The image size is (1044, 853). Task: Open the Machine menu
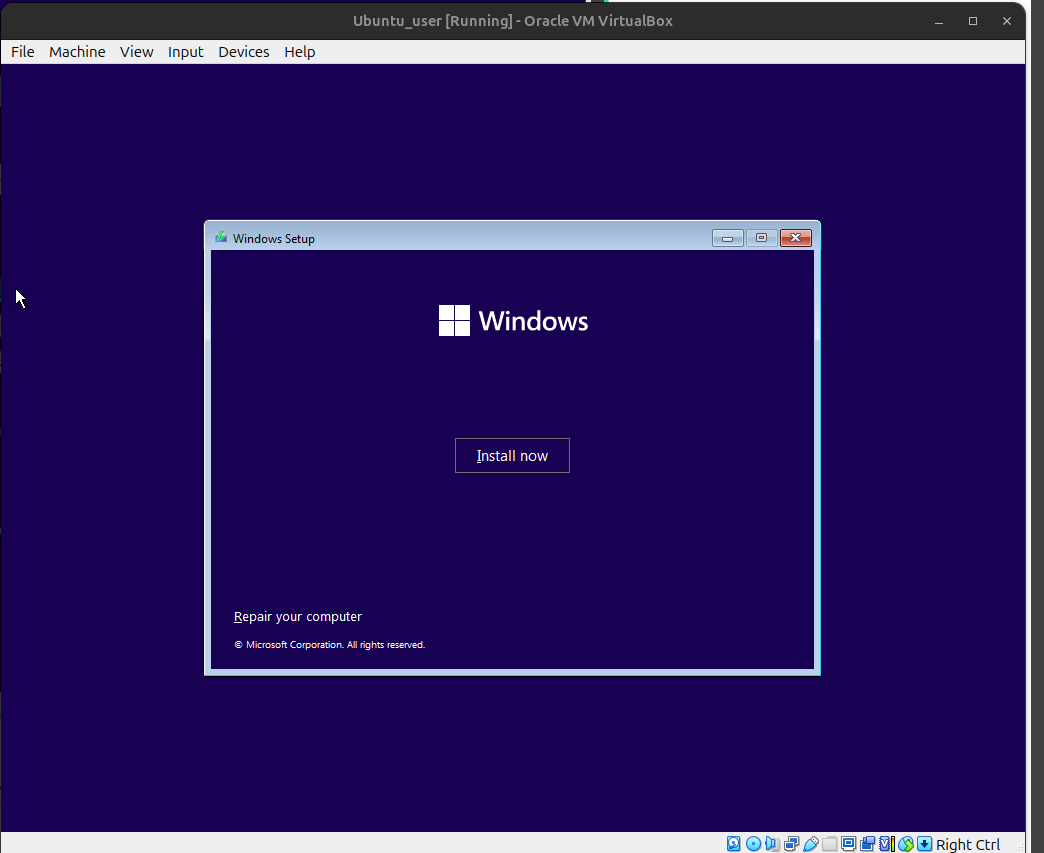click(x=77, y=52)
